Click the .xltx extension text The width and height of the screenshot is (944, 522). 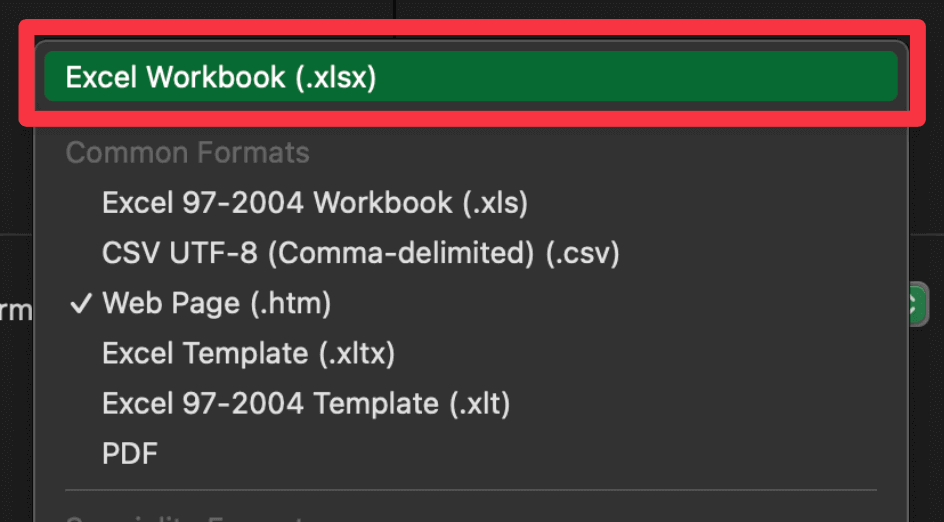pos(356,353)
